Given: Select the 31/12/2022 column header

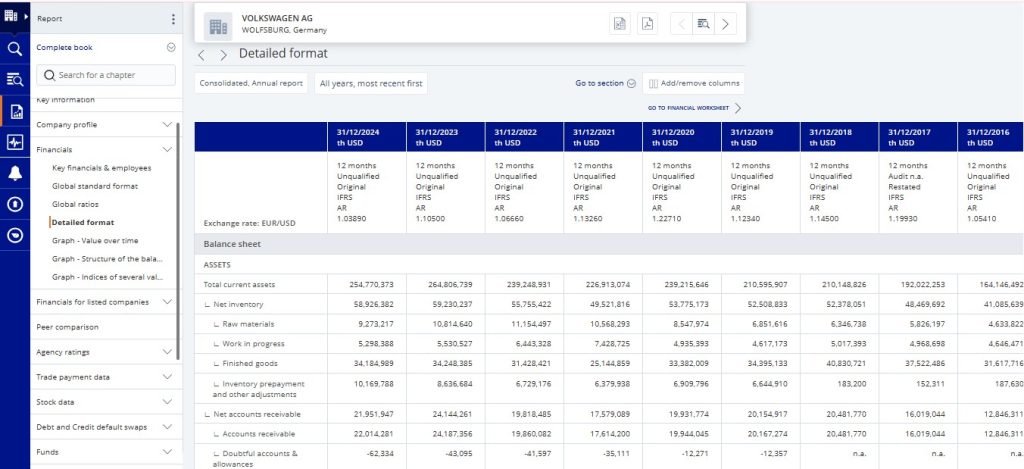Looking at the screenshot, I should click(524, 137).
